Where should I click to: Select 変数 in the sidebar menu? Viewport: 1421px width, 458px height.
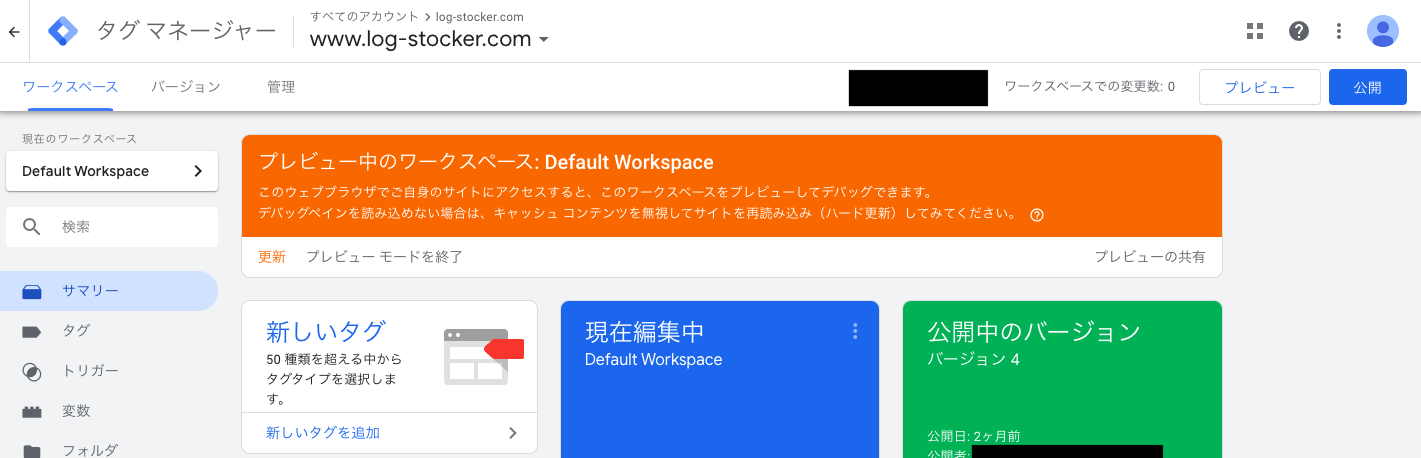point(109,411)
